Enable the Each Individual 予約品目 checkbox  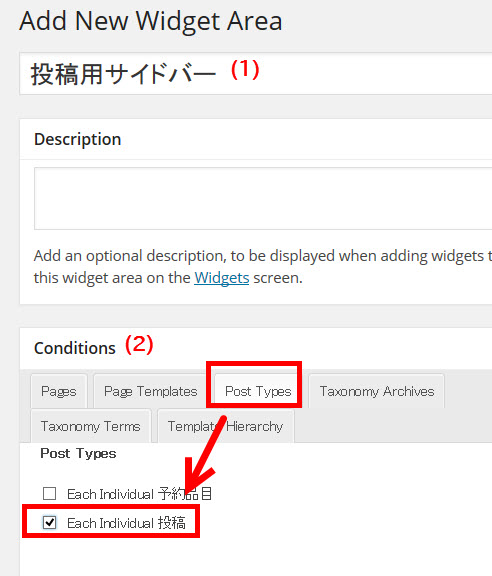click(x=50, y=494)
